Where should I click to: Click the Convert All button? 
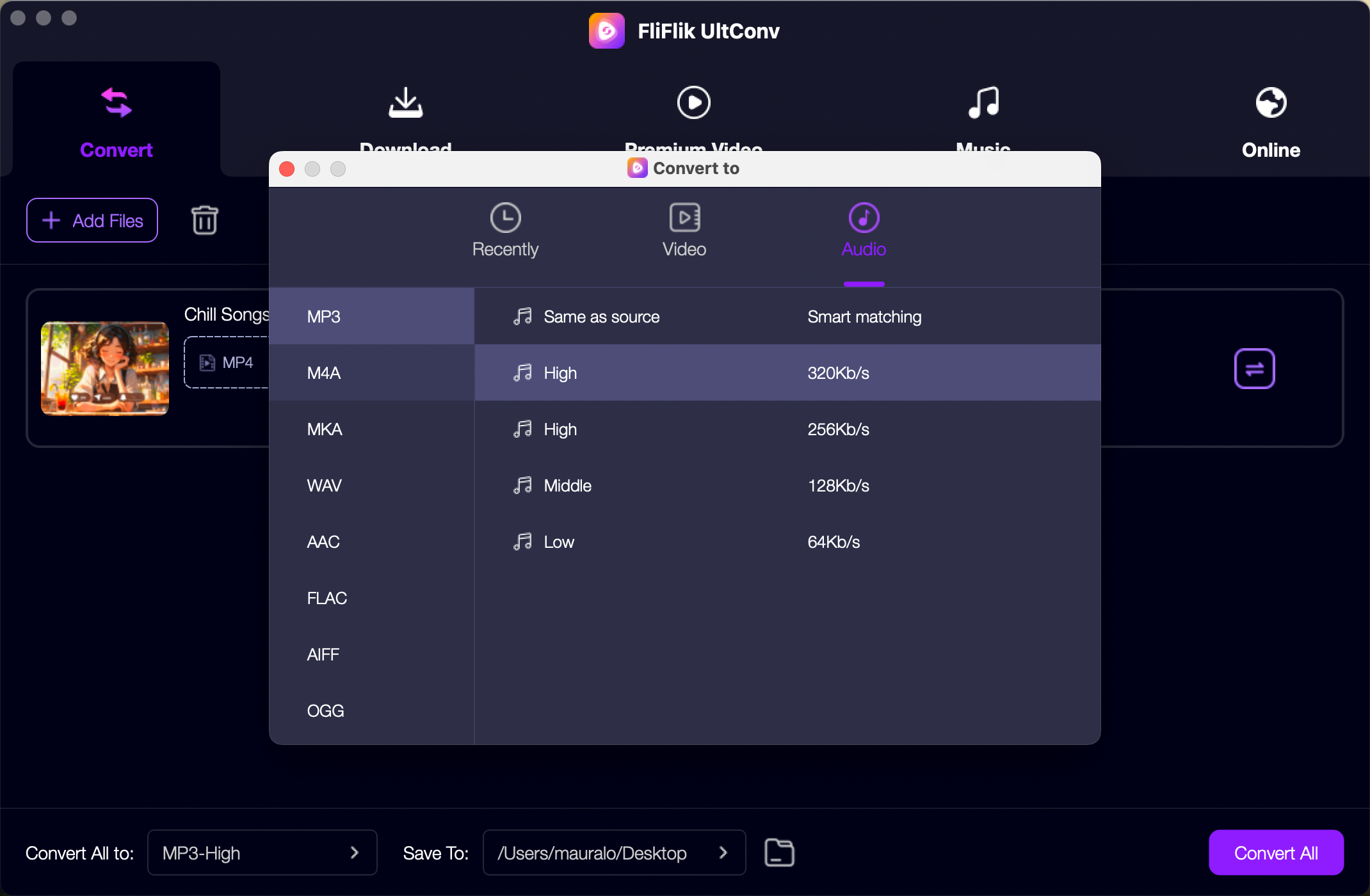(1275, 852)
